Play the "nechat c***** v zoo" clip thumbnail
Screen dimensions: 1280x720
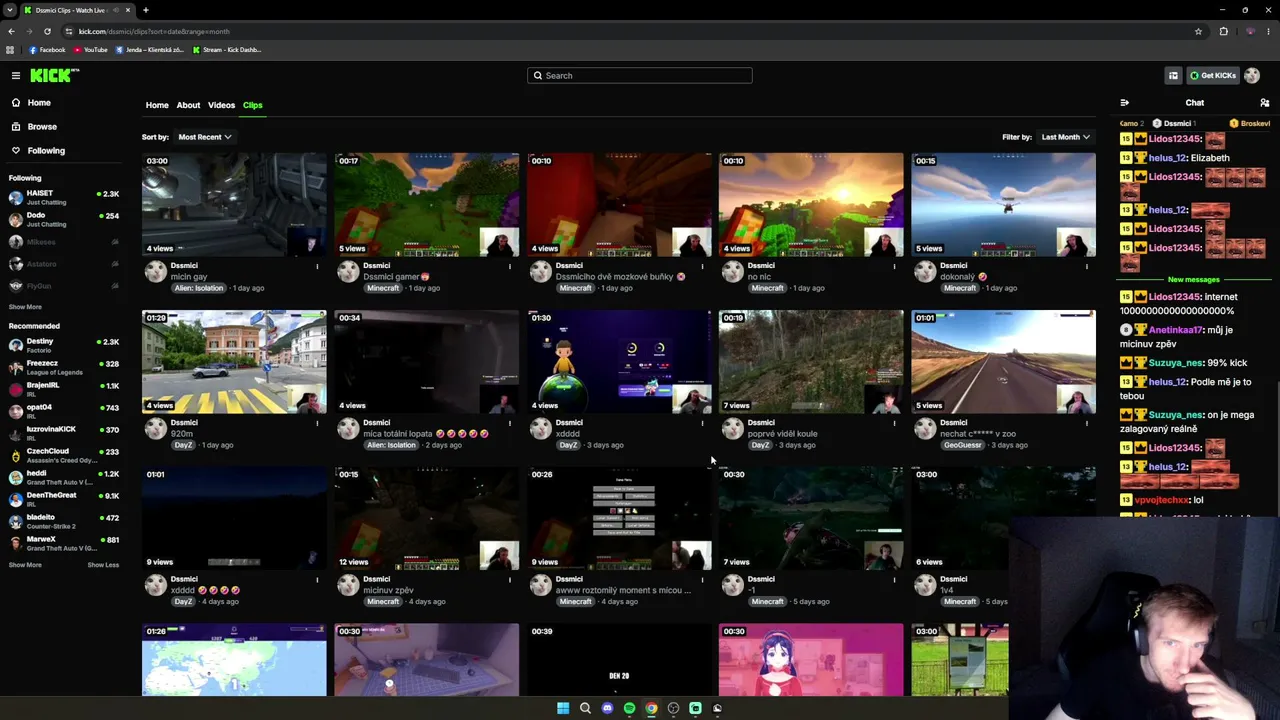1003,362
